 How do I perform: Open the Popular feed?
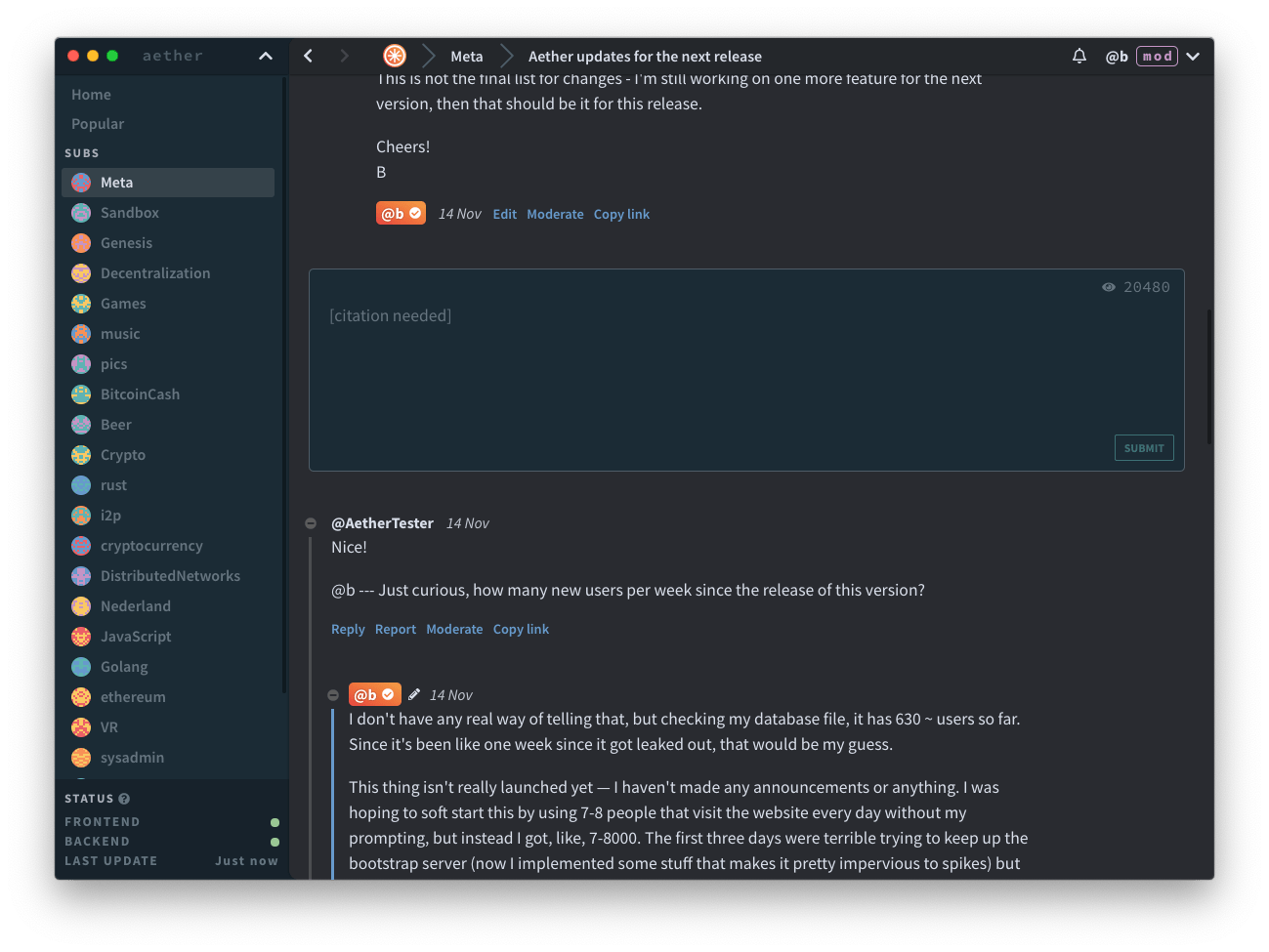pos(98,124)
